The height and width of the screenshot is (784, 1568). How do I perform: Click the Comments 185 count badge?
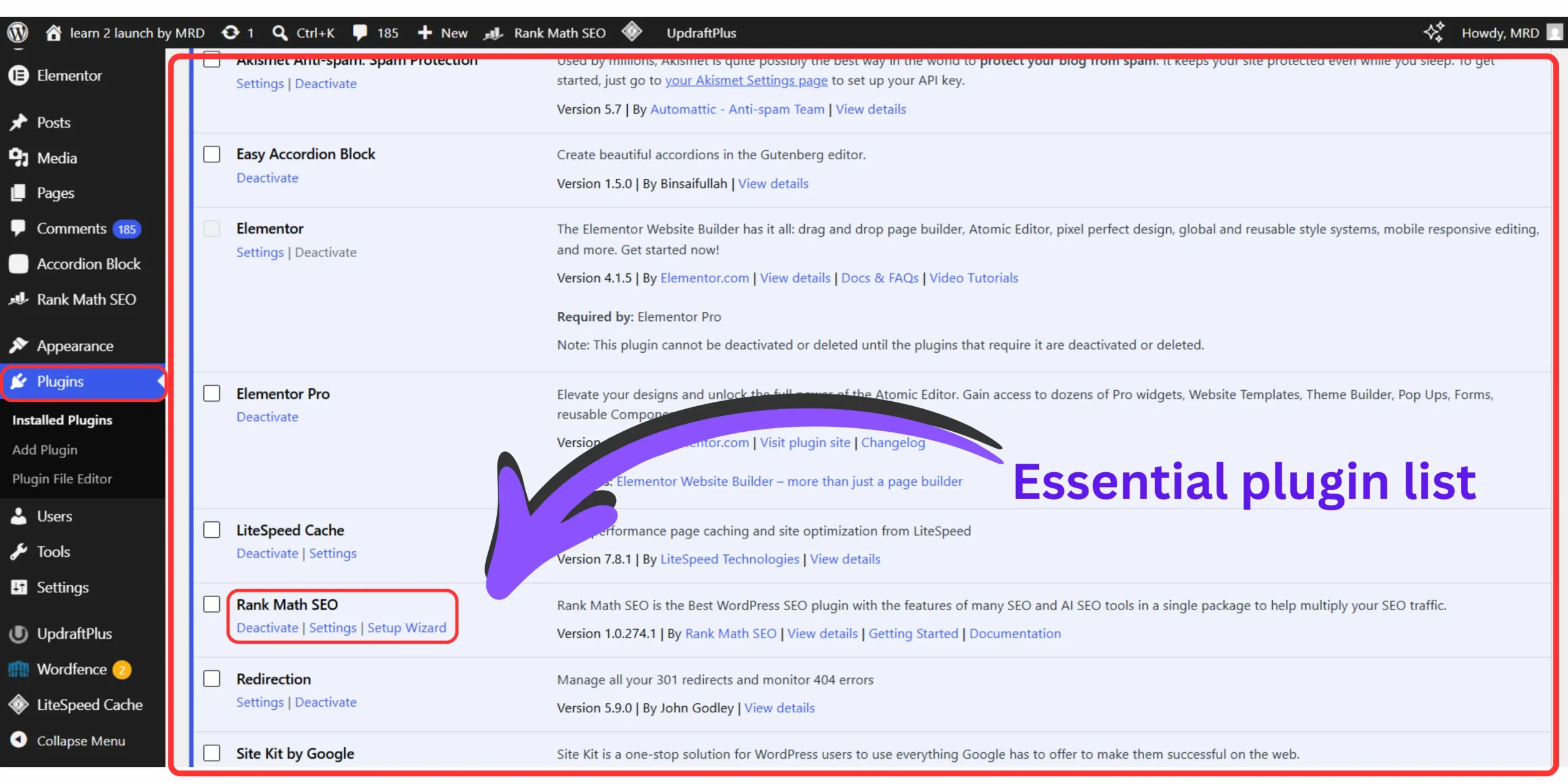(x=127, y=229)
